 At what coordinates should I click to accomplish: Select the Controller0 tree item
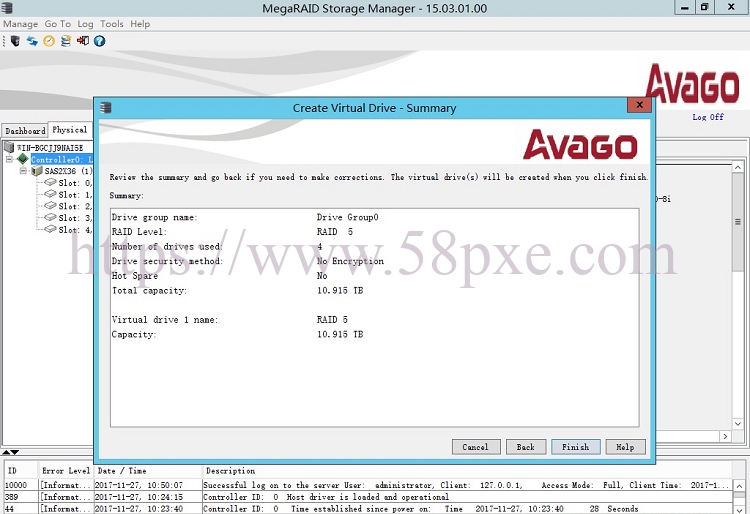(61, 159)
